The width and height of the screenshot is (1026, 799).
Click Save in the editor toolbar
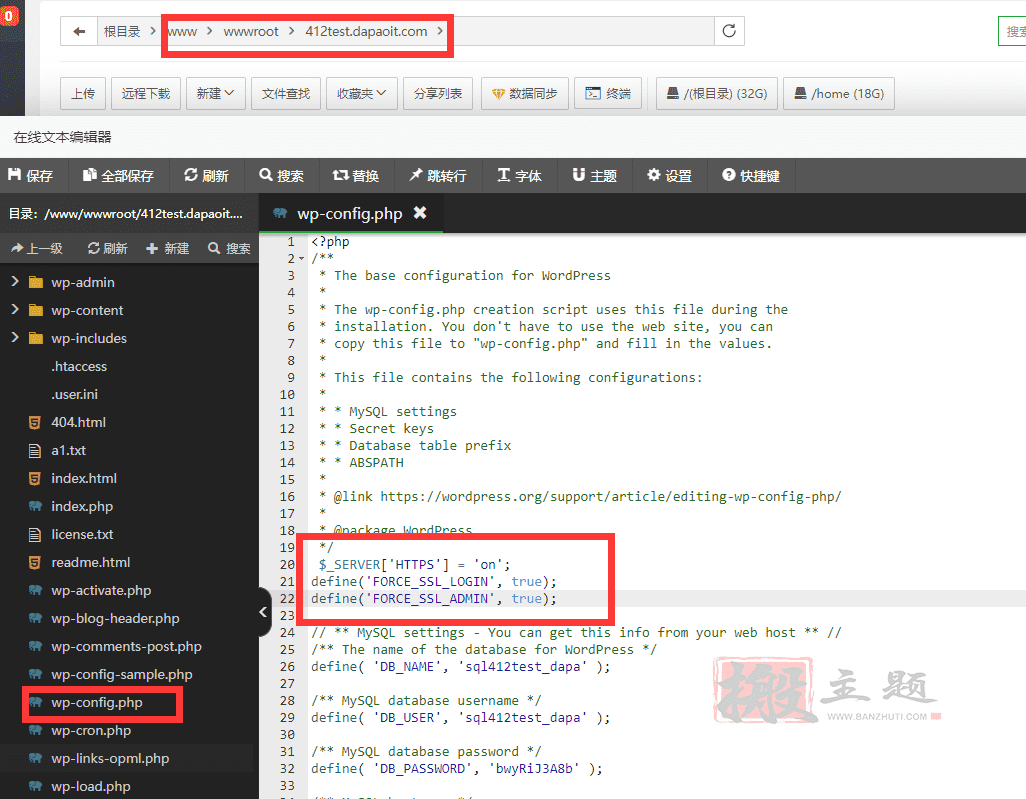[30, 175]
